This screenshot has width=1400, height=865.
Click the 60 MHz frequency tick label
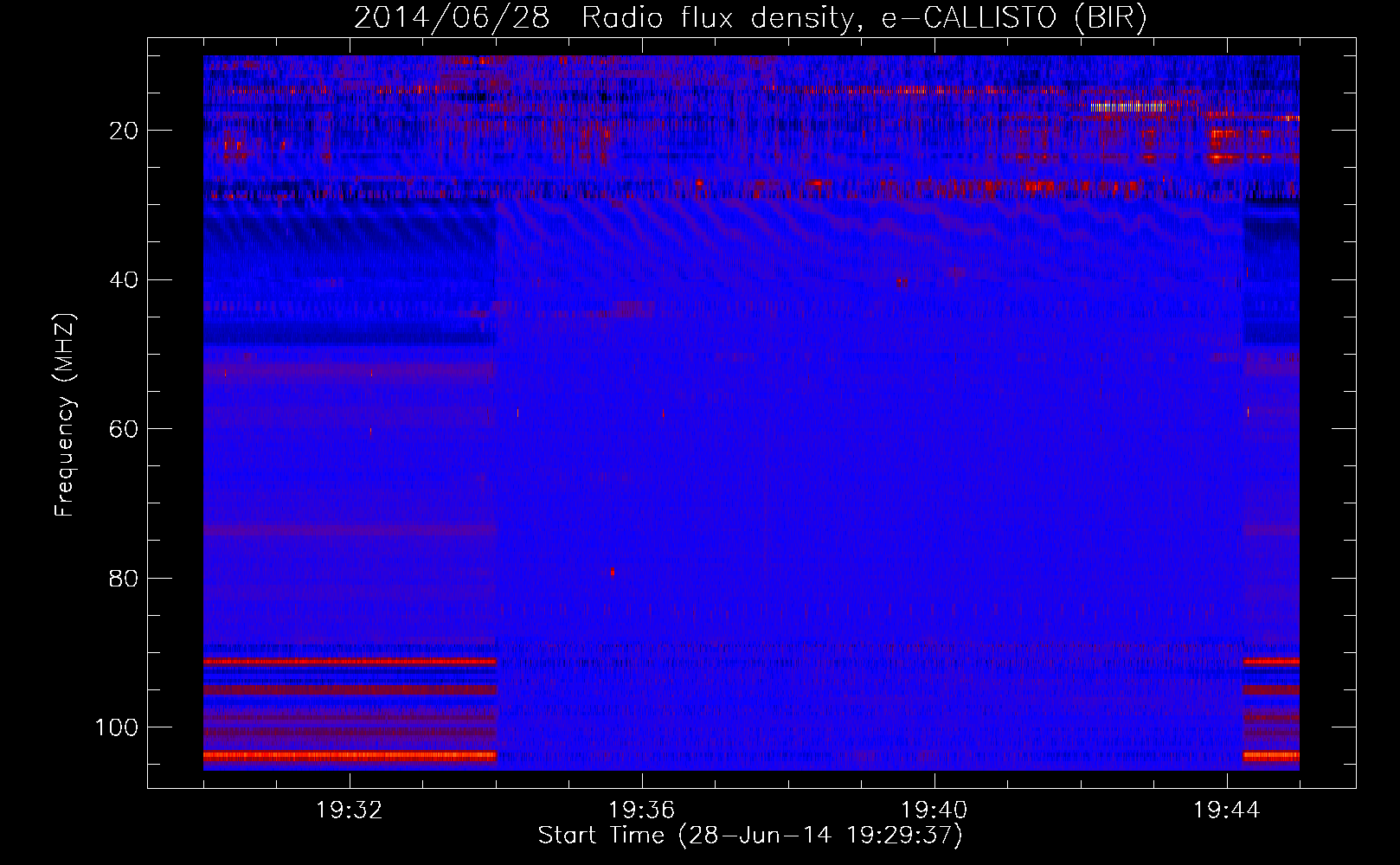(x=124, y=429)
